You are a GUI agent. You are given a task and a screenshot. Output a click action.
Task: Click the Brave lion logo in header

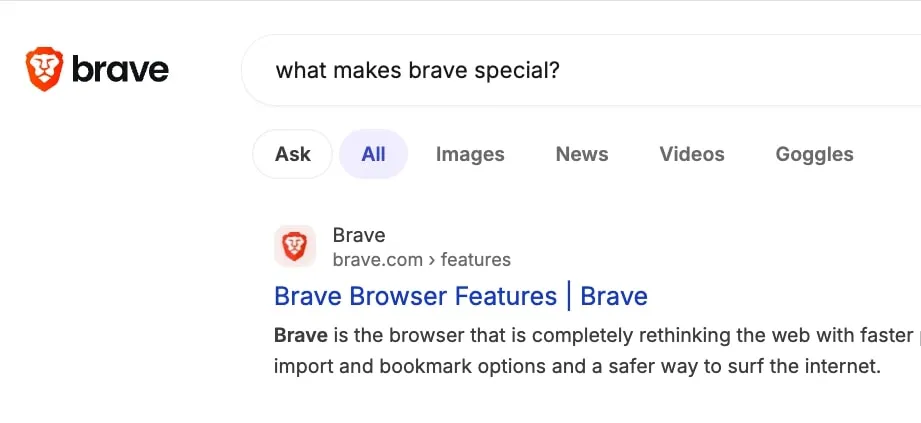click(x=44, y=69)
